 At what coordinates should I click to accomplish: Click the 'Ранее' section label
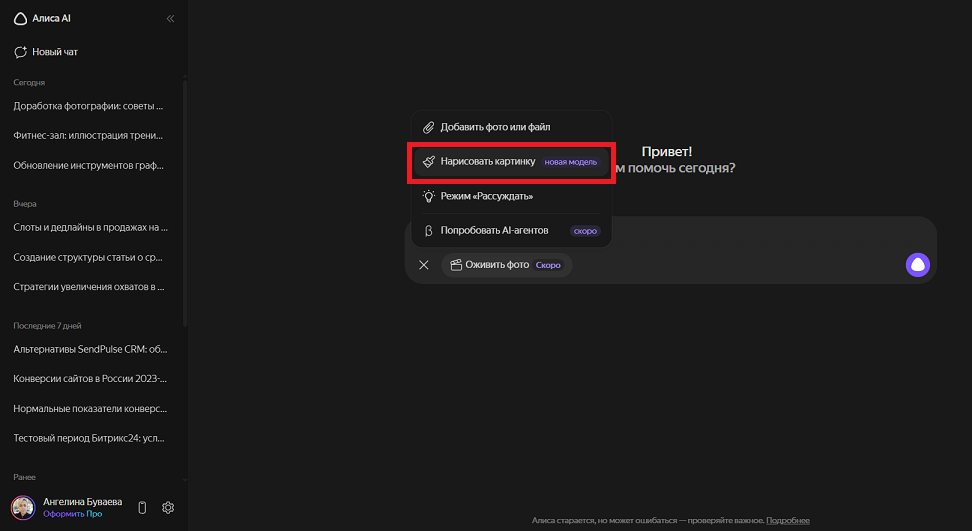tap(24, 477)
